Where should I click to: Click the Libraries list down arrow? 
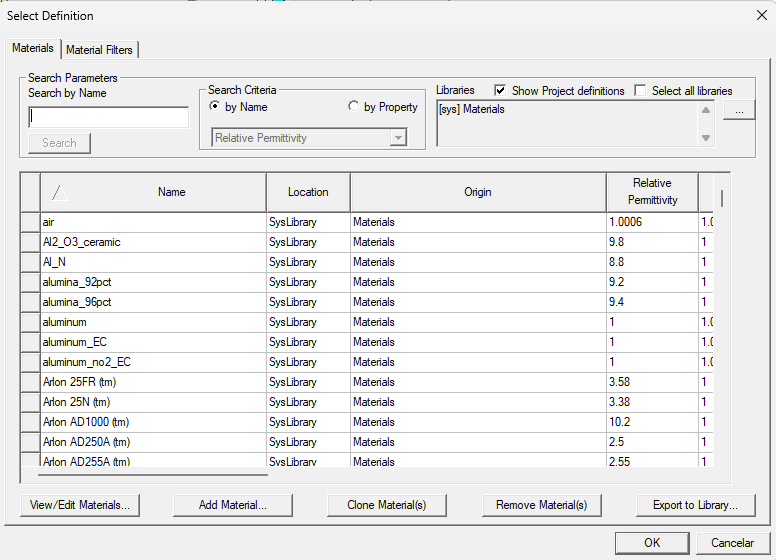[x=706, y=138]
